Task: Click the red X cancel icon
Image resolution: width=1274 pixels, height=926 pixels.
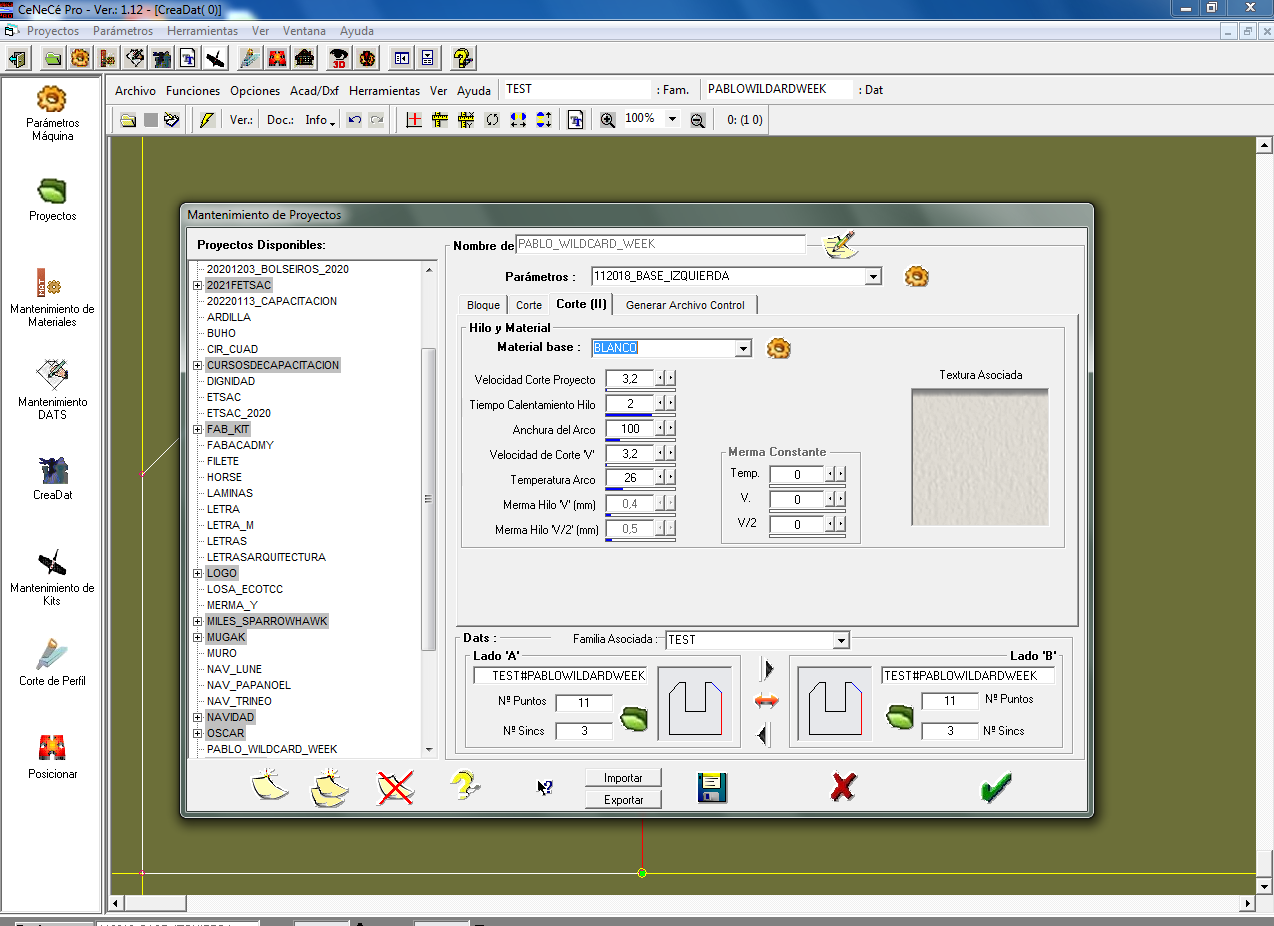Action: pos(843,787)
